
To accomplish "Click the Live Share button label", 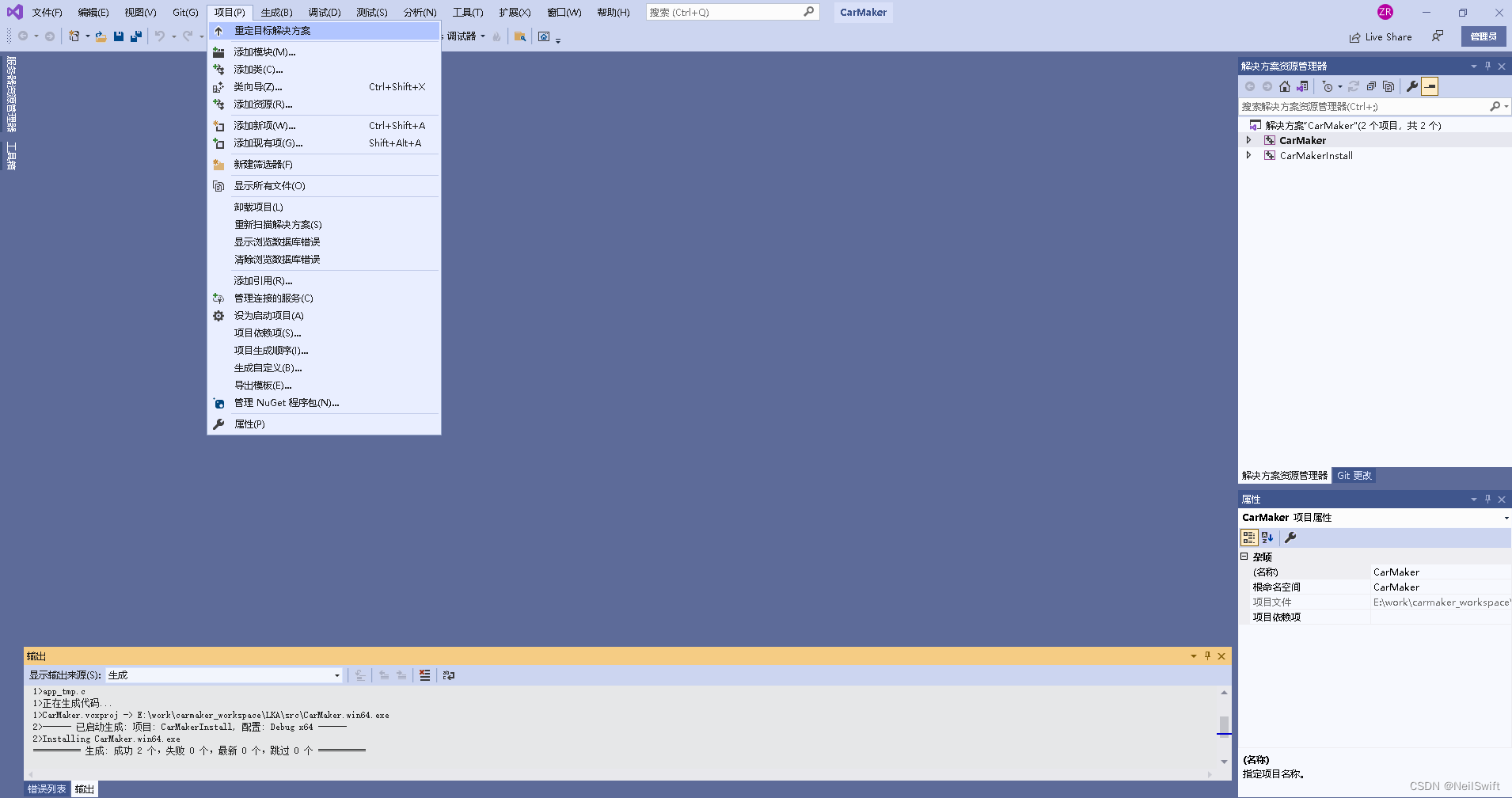I will [x=1389, y=37].
